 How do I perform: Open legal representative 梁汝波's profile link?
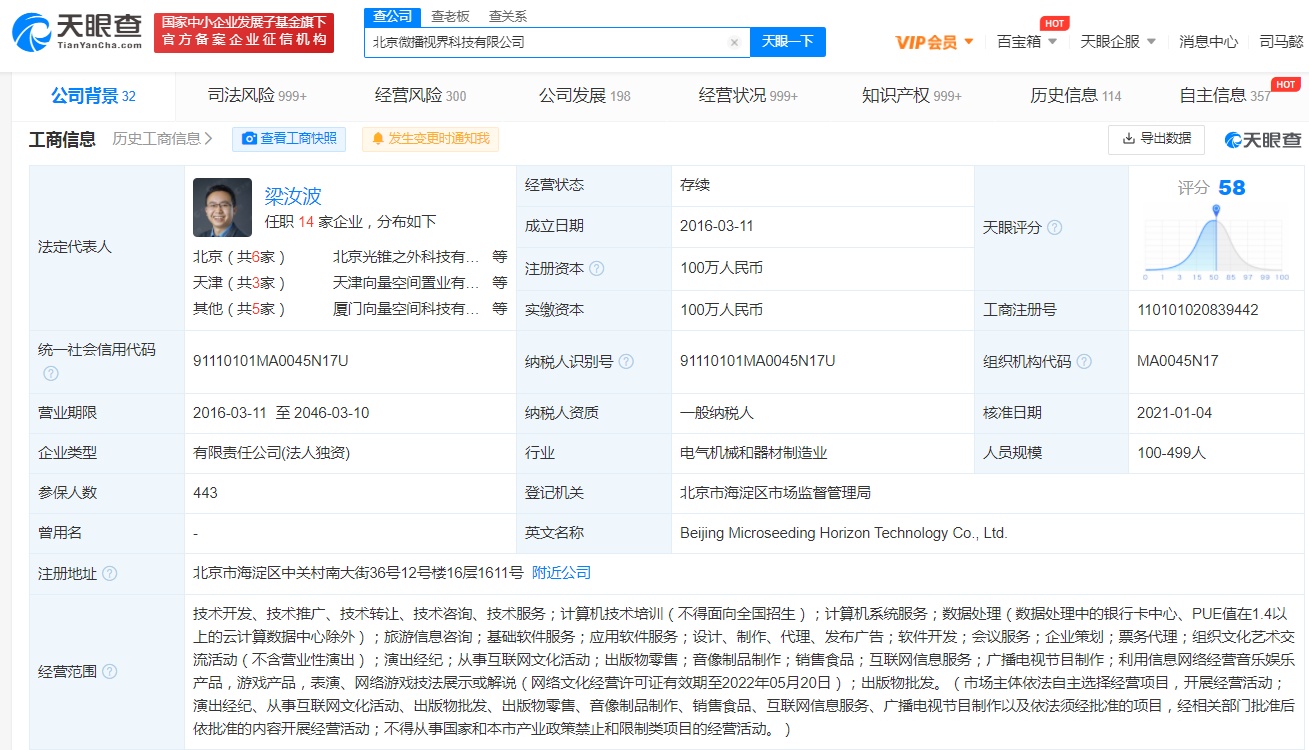pyautogui.click(x=293, y=196)
